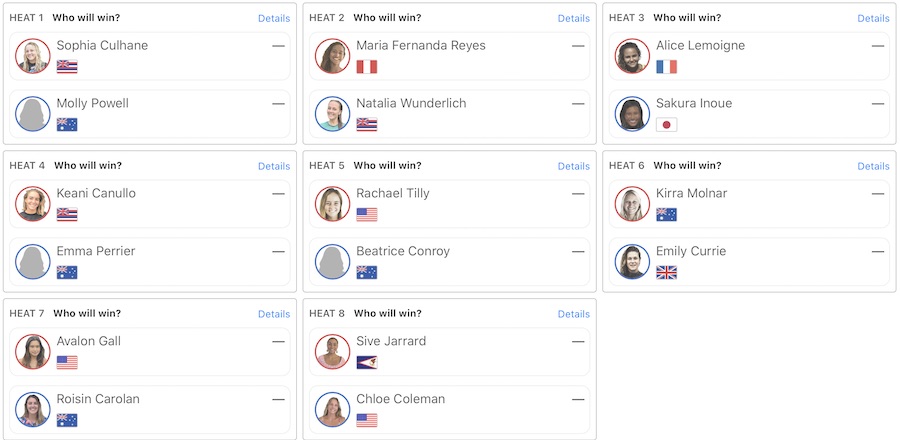Click the UK flag under Emily Currie

[x=667, y=273]
